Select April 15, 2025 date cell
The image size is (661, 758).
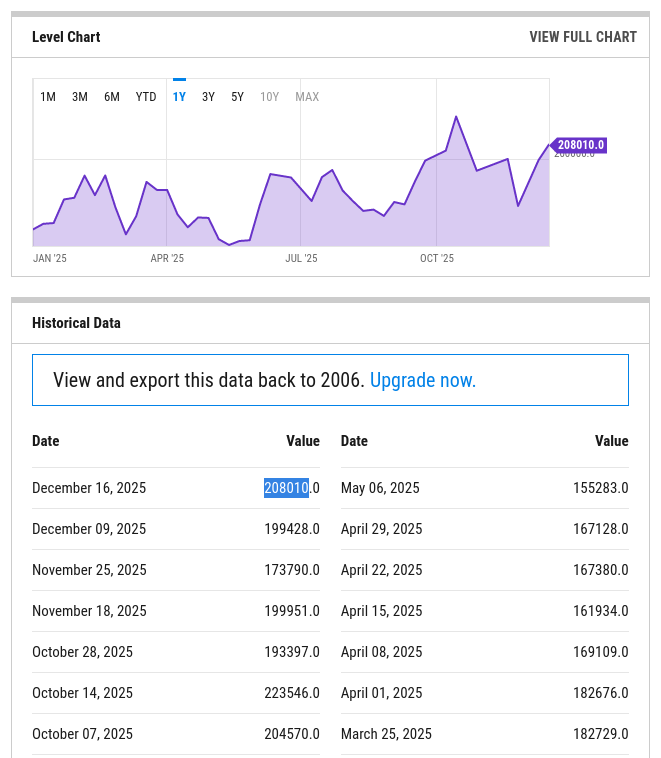point(382,611)
